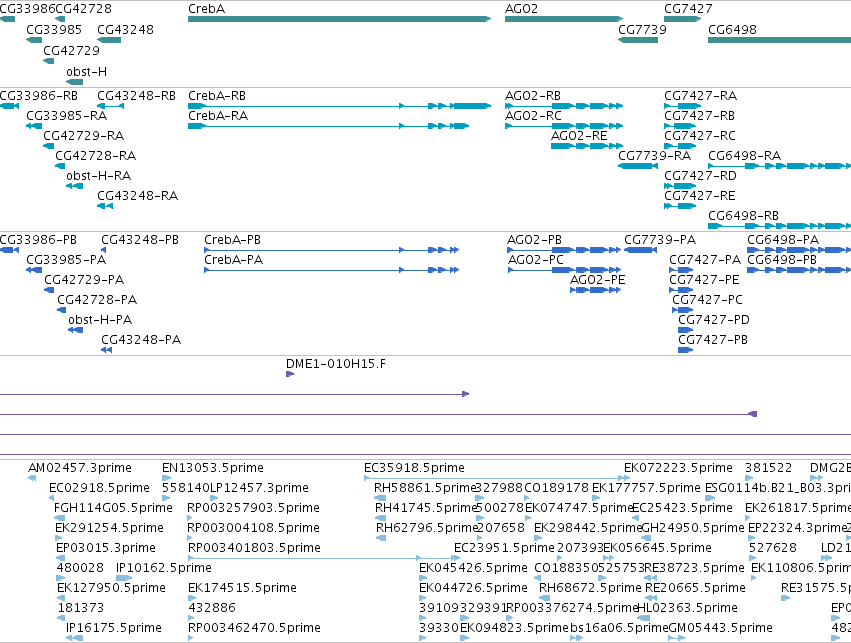The height and width of the screenshot is (643, 851).
Task: Select the obst-H-RA transcript label
Action: click(99, 176)
